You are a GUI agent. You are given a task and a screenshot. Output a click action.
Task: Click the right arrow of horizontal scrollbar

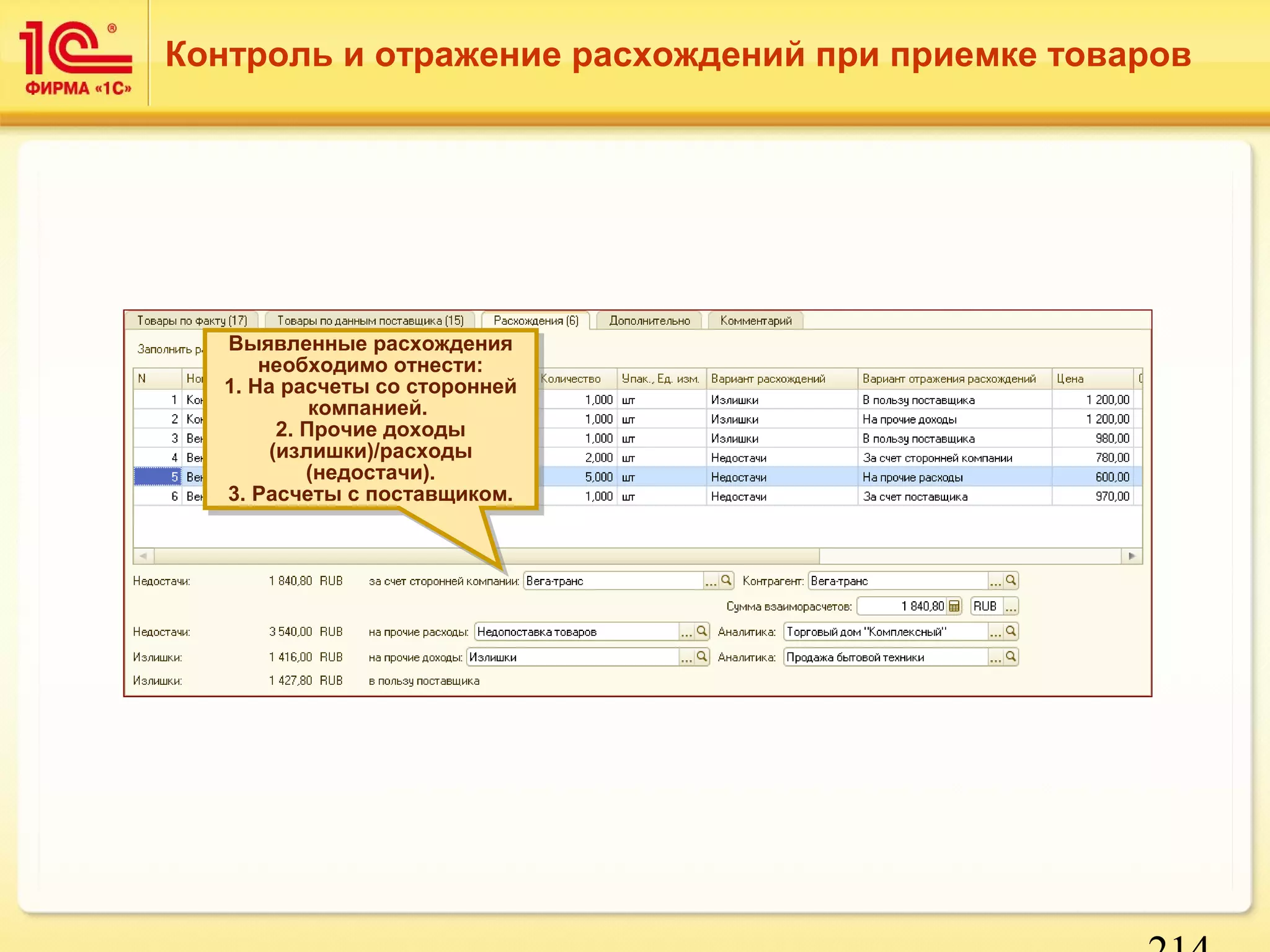[1132, 556]
